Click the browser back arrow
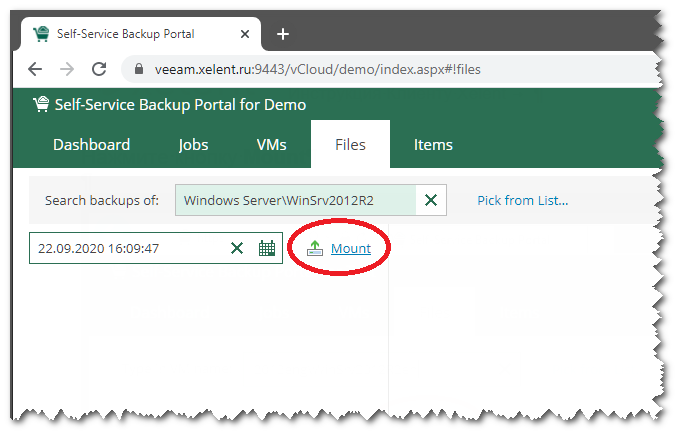The image size is (681, 437). click(x=35, y=69)
